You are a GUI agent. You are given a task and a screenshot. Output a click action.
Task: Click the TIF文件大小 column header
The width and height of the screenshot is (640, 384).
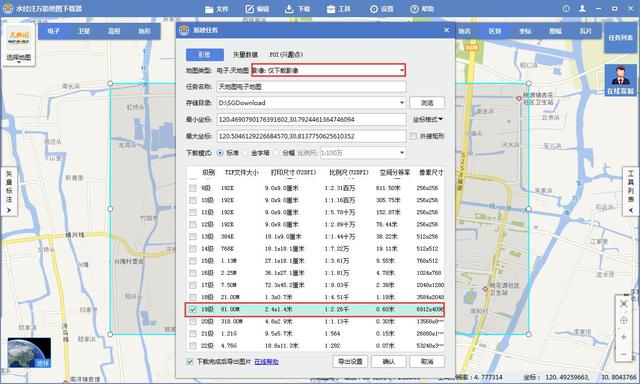[x=242, y=173]
